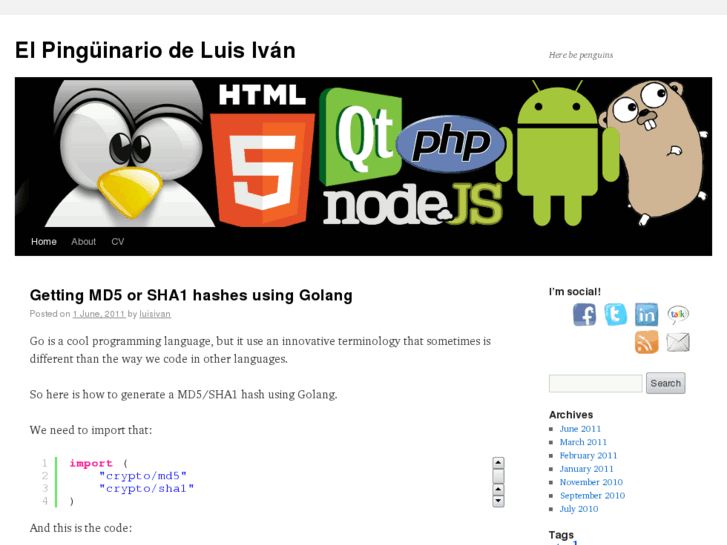Click the "I'm social!" sidebar heading
The height and width of the screenshot is (545, 727).
tap(575, 292)
